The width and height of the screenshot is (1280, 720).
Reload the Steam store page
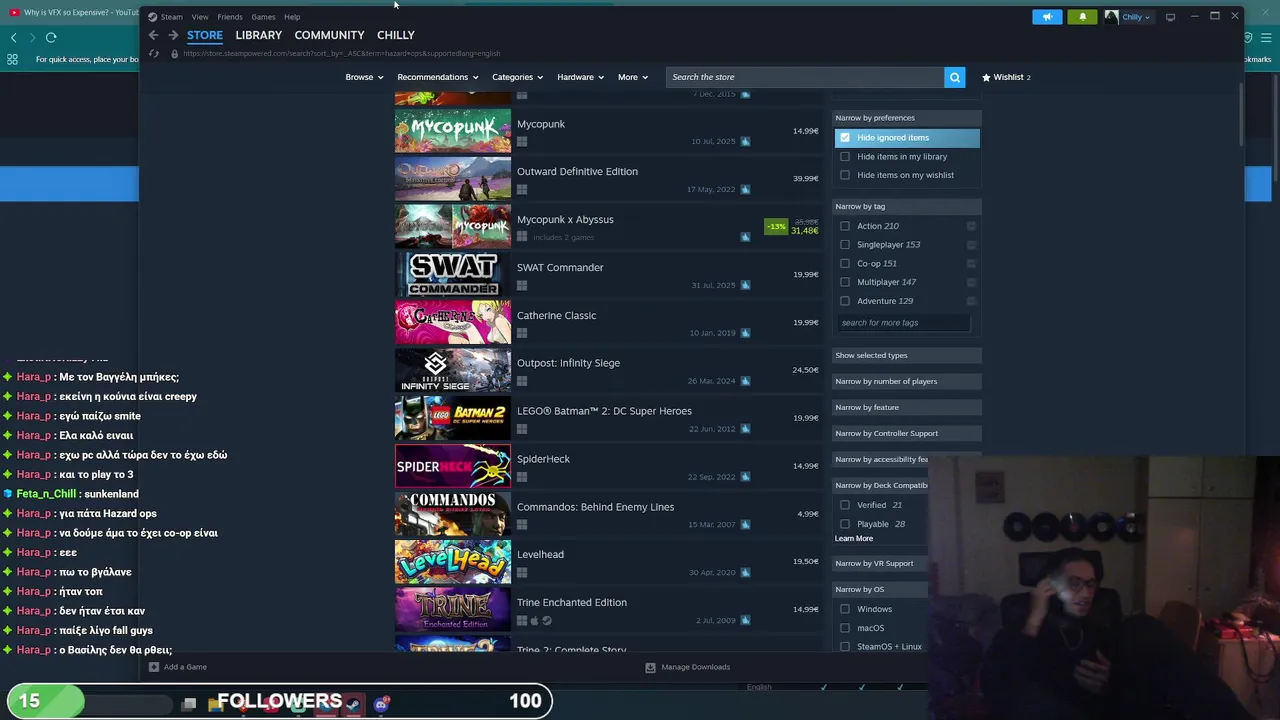coord(154,53)
